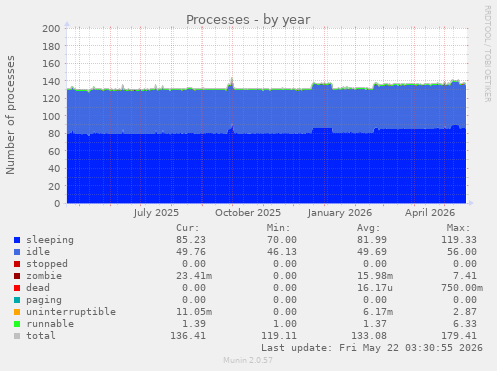497x371 pixels.
Task: Click the 'Min:' column header
Action: pos(278,228)
